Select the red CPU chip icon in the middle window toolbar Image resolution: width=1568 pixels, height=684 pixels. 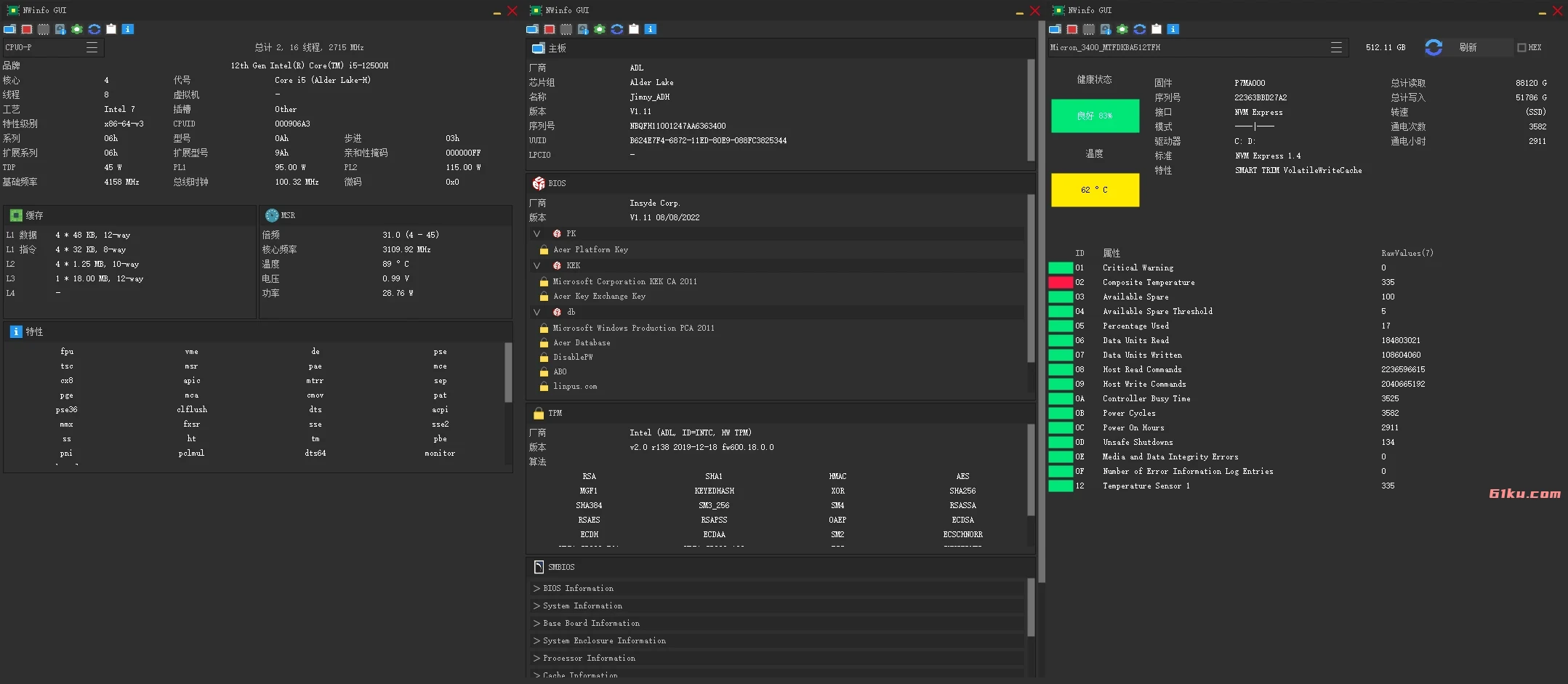(x=550, y=29)
